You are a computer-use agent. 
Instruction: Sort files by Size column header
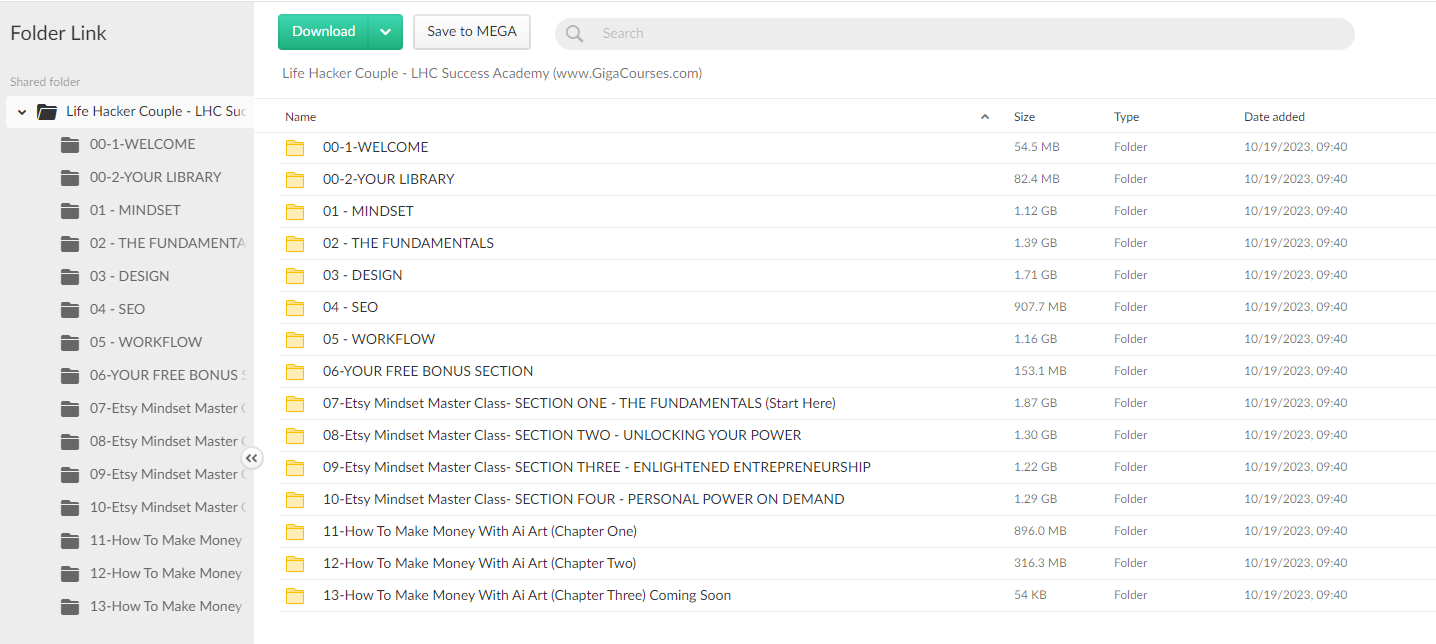tap(1024, 117)
